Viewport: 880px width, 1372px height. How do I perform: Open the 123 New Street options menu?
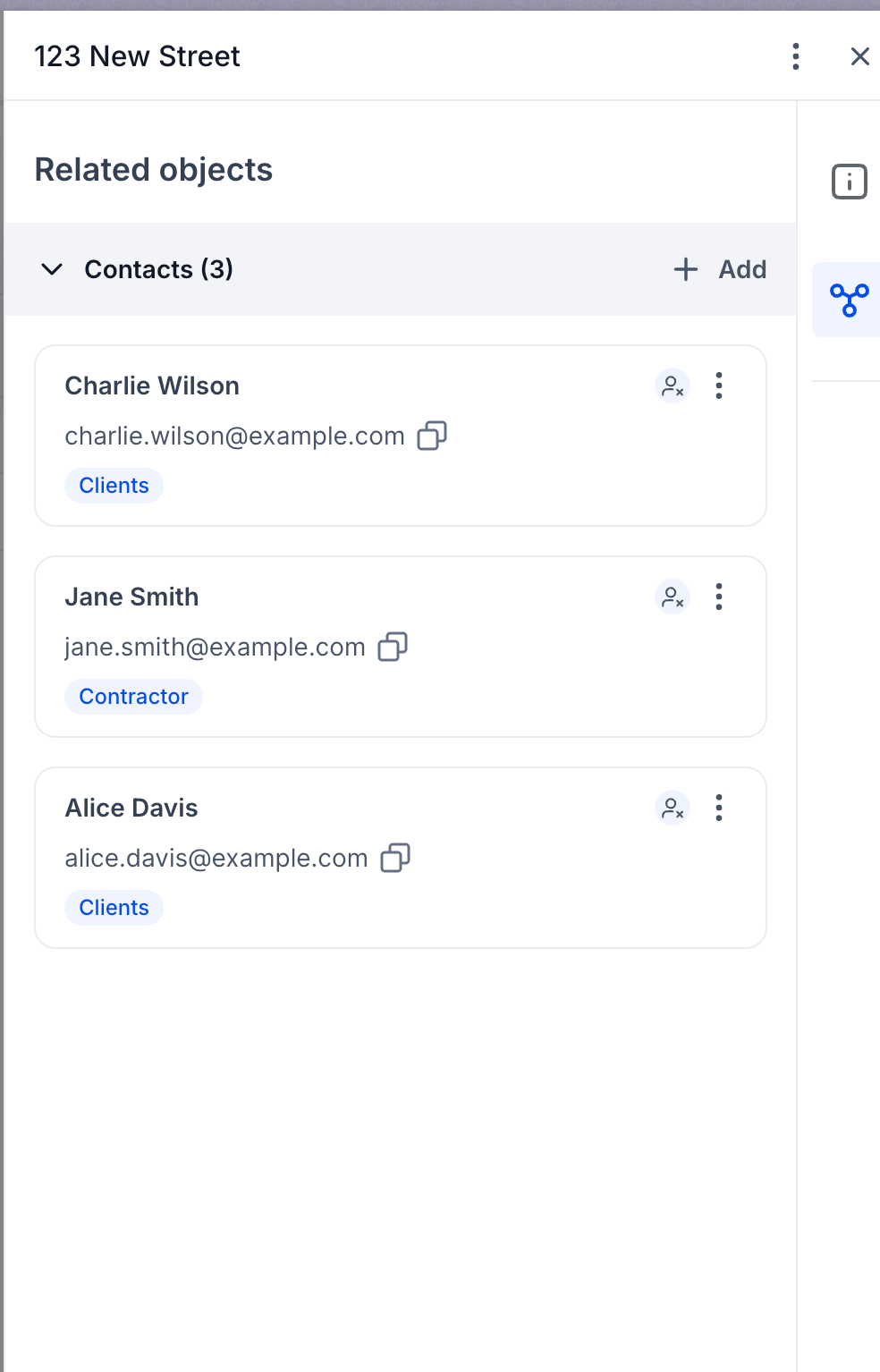pos(795,56)
